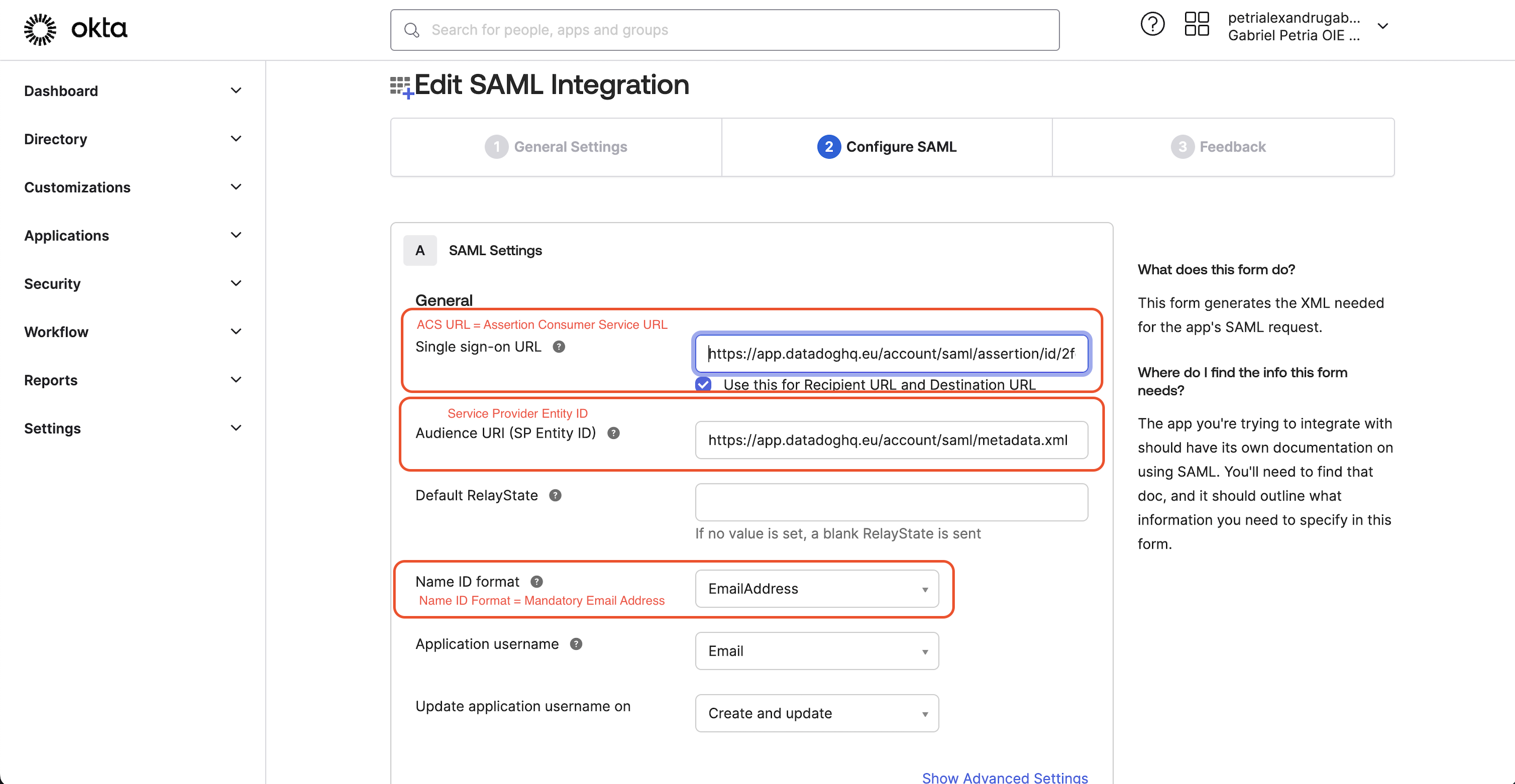The image size is (1515, 784).
Task: Click help icon next to Default RelayState
Action: pos(555,495)
